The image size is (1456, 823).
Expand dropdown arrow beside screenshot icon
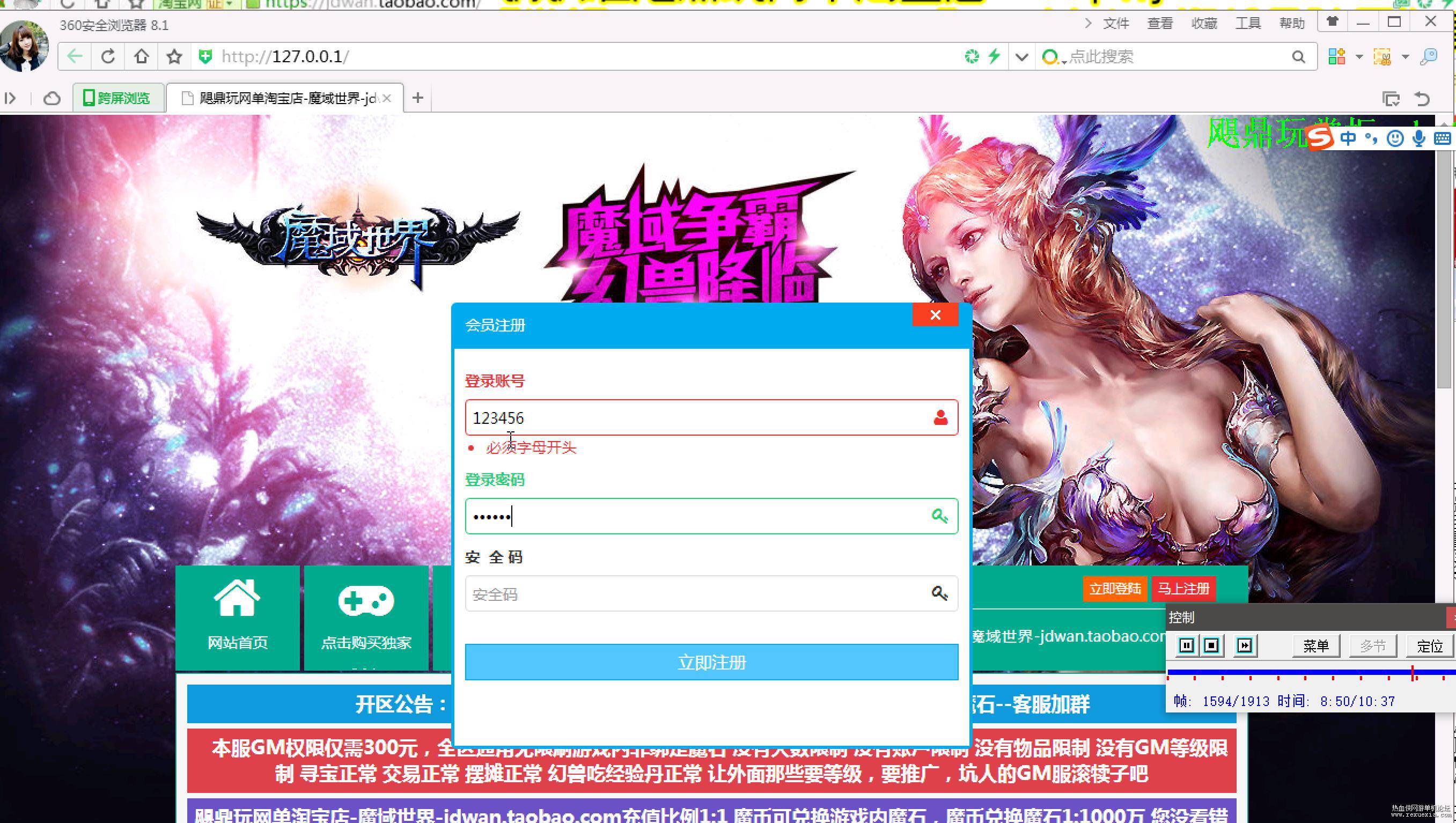[x=1405, y=57]
